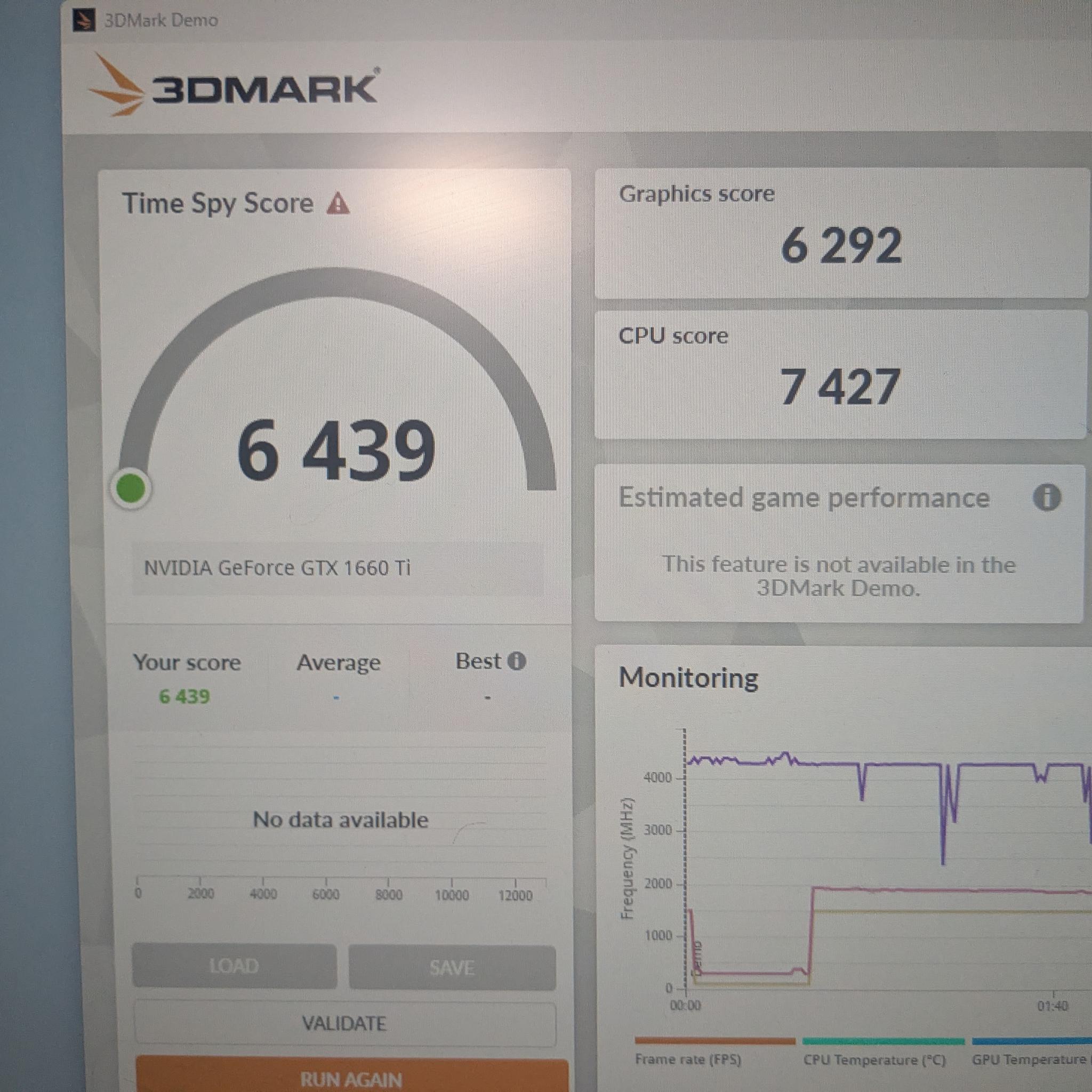Select the NVIDIA GeForce GTX 1660 Ti field
Viewport: 1092px width, 1092px height.
click(x=338, y=568)
